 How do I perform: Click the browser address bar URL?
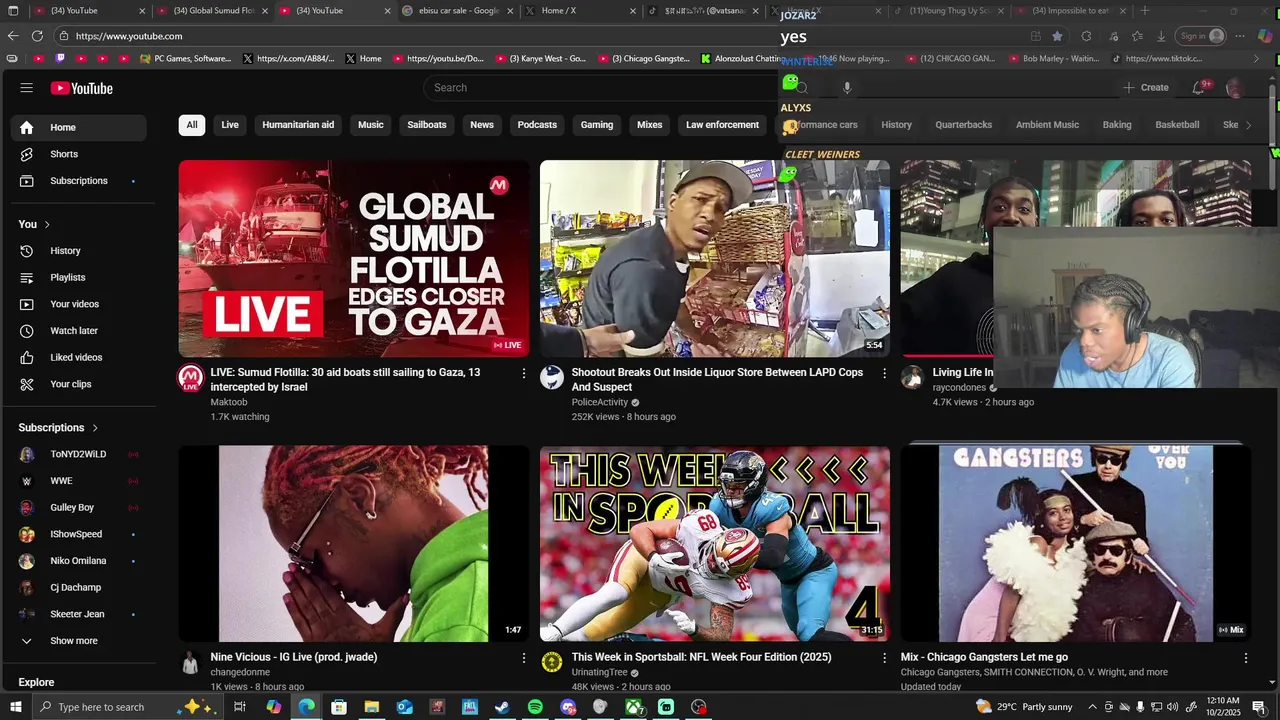point(129,36)
